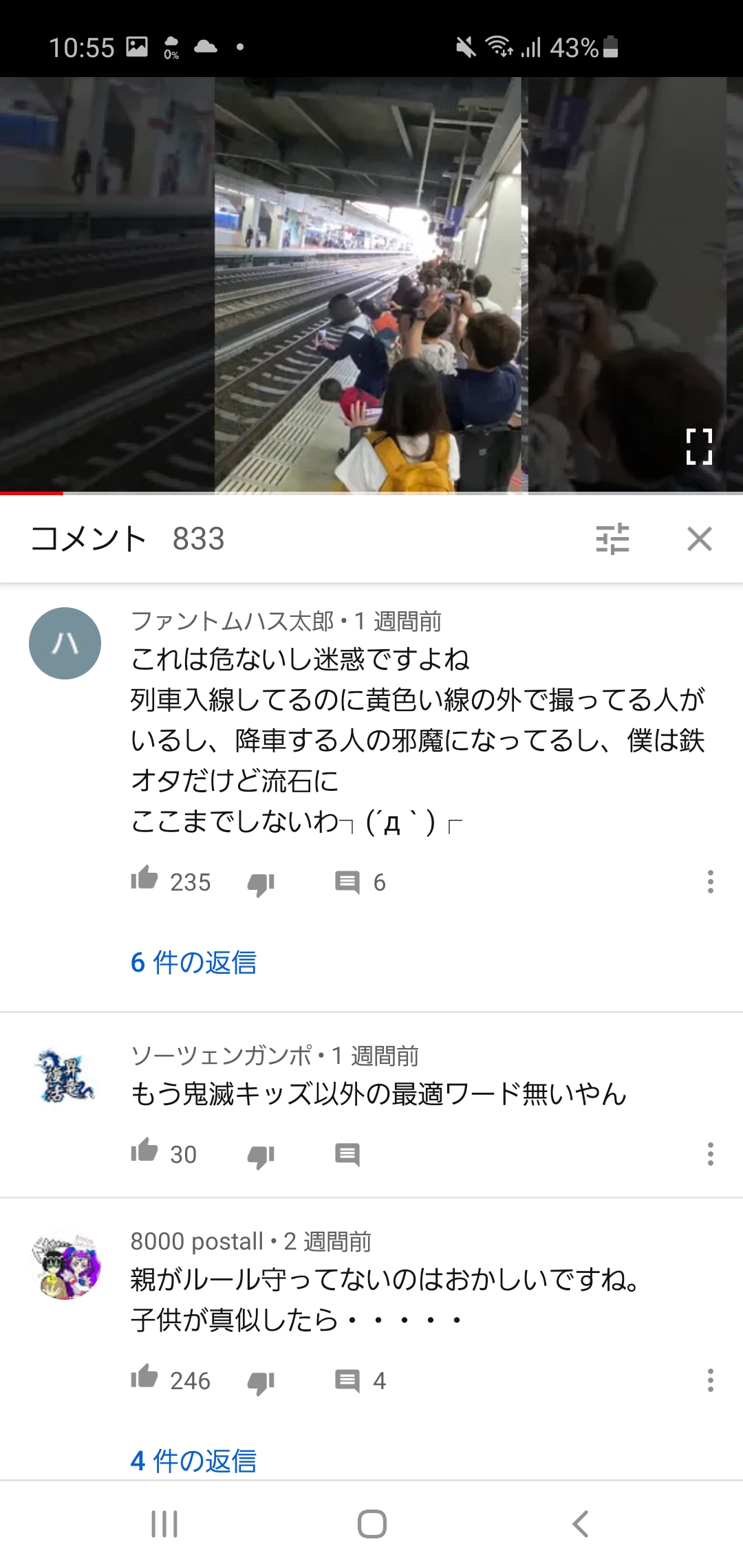
Task: Expand the 4 件の返信 replies
Action: pyautogui.click(x=193, y=1461)
